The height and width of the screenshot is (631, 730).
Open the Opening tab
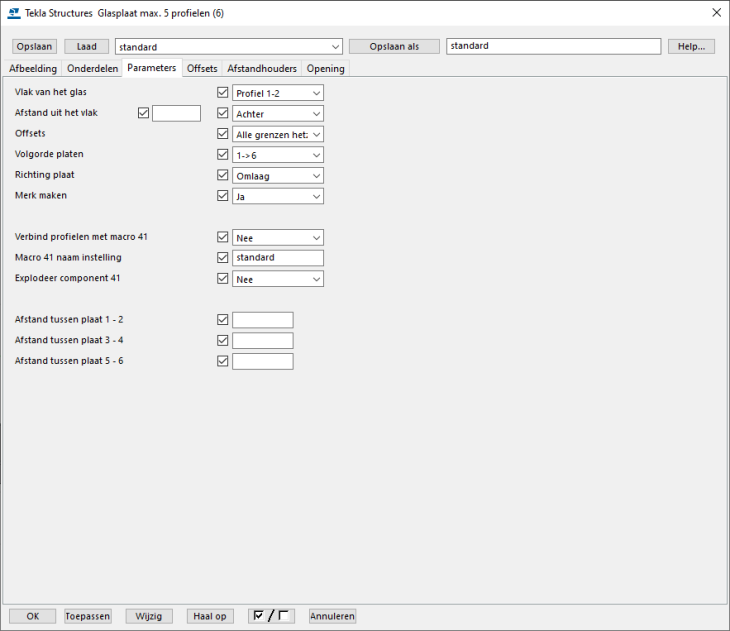point(325,68)
